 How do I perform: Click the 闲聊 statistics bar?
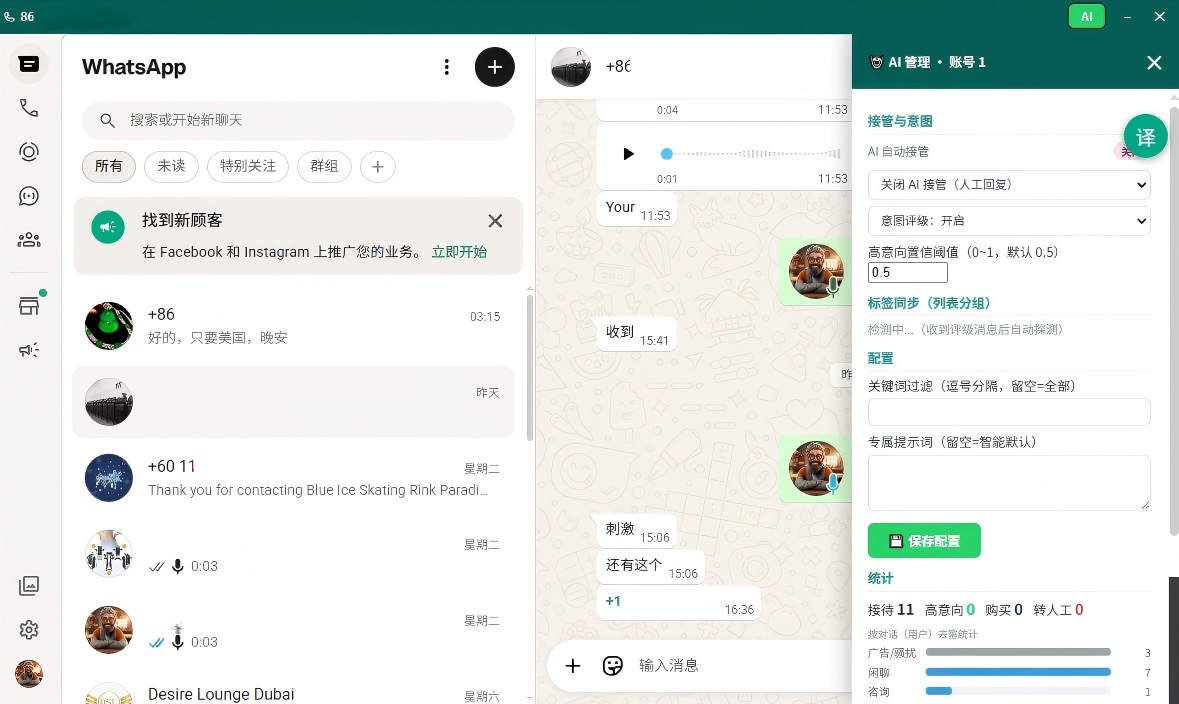pos(1018,672)
